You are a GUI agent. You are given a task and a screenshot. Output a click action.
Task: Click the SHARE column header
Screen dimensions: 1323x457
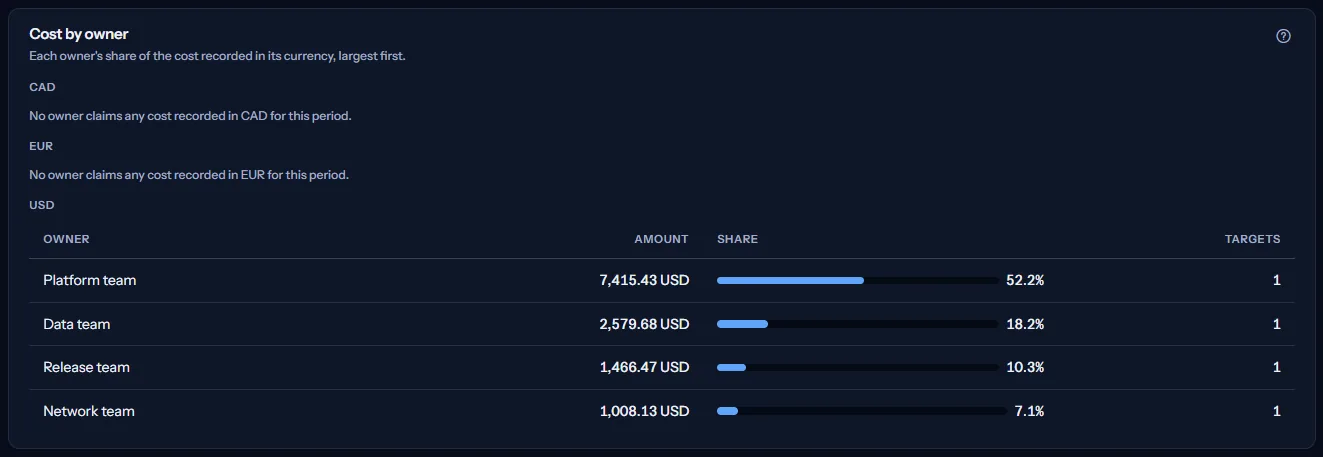click(737, 239)
